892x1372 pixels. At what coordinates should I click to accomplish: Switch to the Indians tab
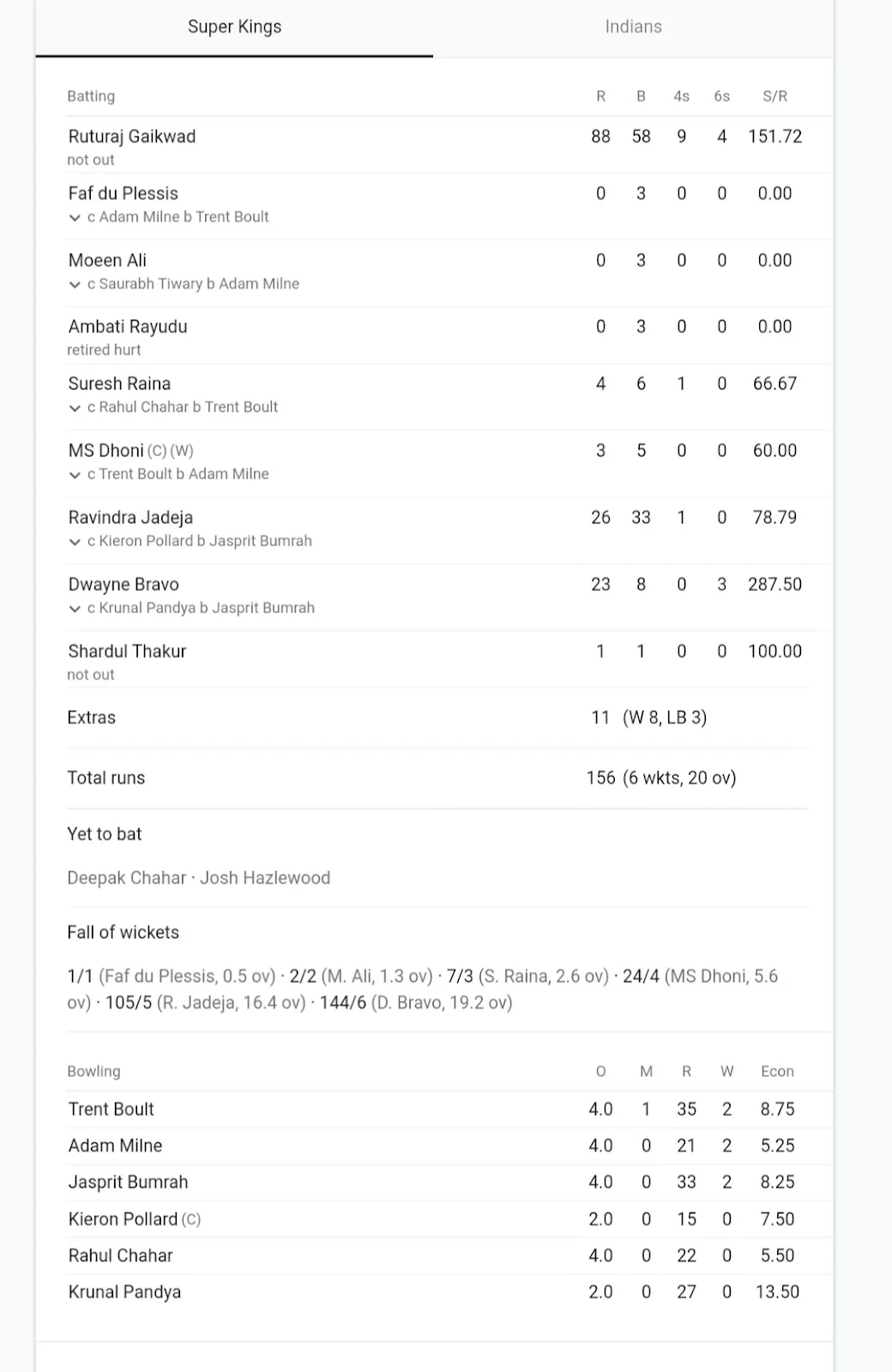pos(633,27)
